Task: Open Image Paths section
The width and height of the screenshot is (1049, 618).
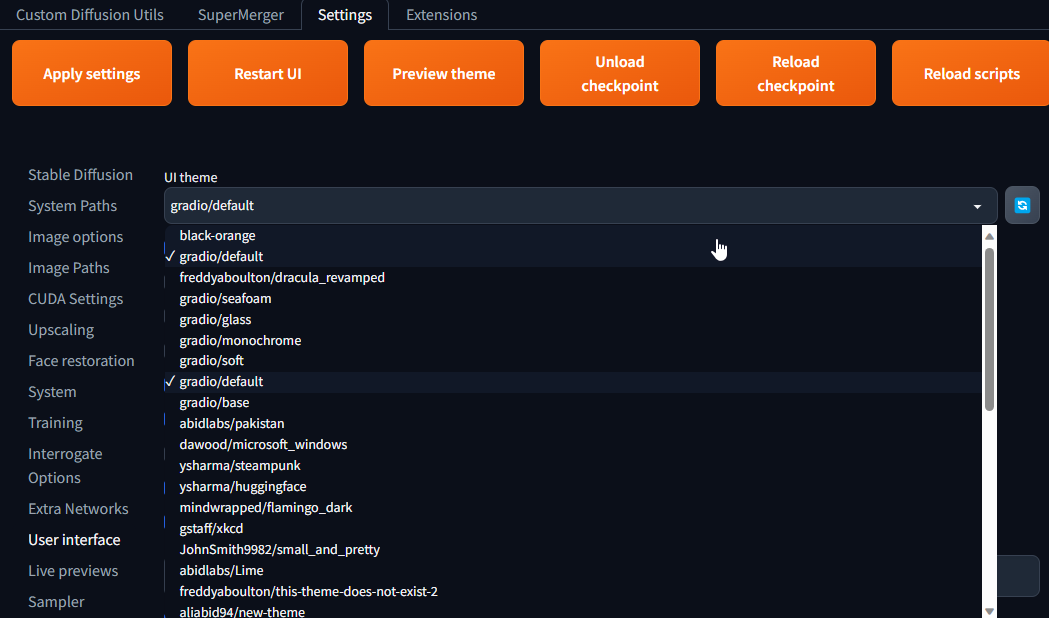Action: click(x=68, y=268)
